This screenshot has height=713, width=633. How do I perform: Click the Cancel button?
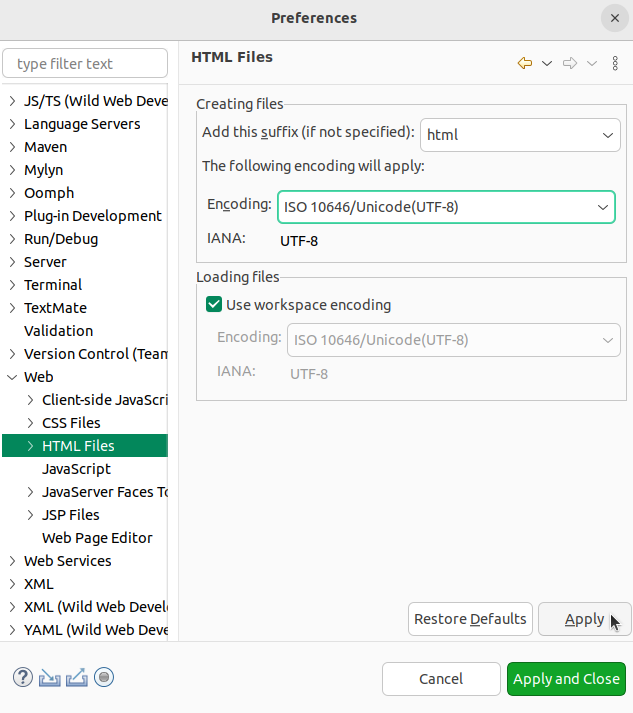(441, 679)
